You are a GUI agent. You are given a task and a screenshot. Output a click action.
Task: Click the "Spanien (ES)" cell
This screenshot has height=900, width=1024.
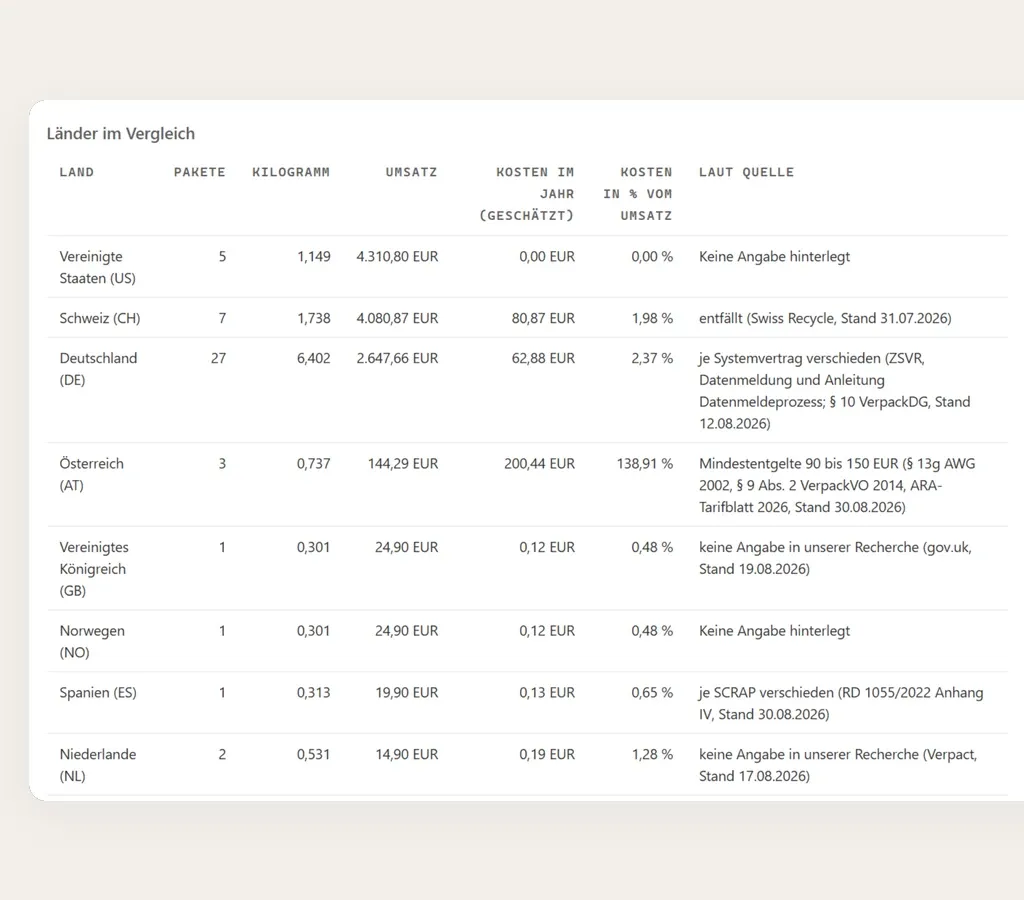[x=98, y=692]
